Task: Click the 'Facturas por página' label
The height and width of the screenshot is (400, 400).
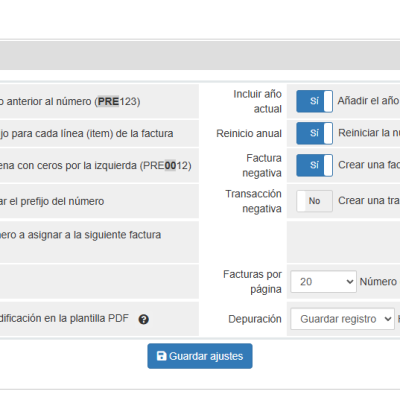Action: (x=252, y=282)
